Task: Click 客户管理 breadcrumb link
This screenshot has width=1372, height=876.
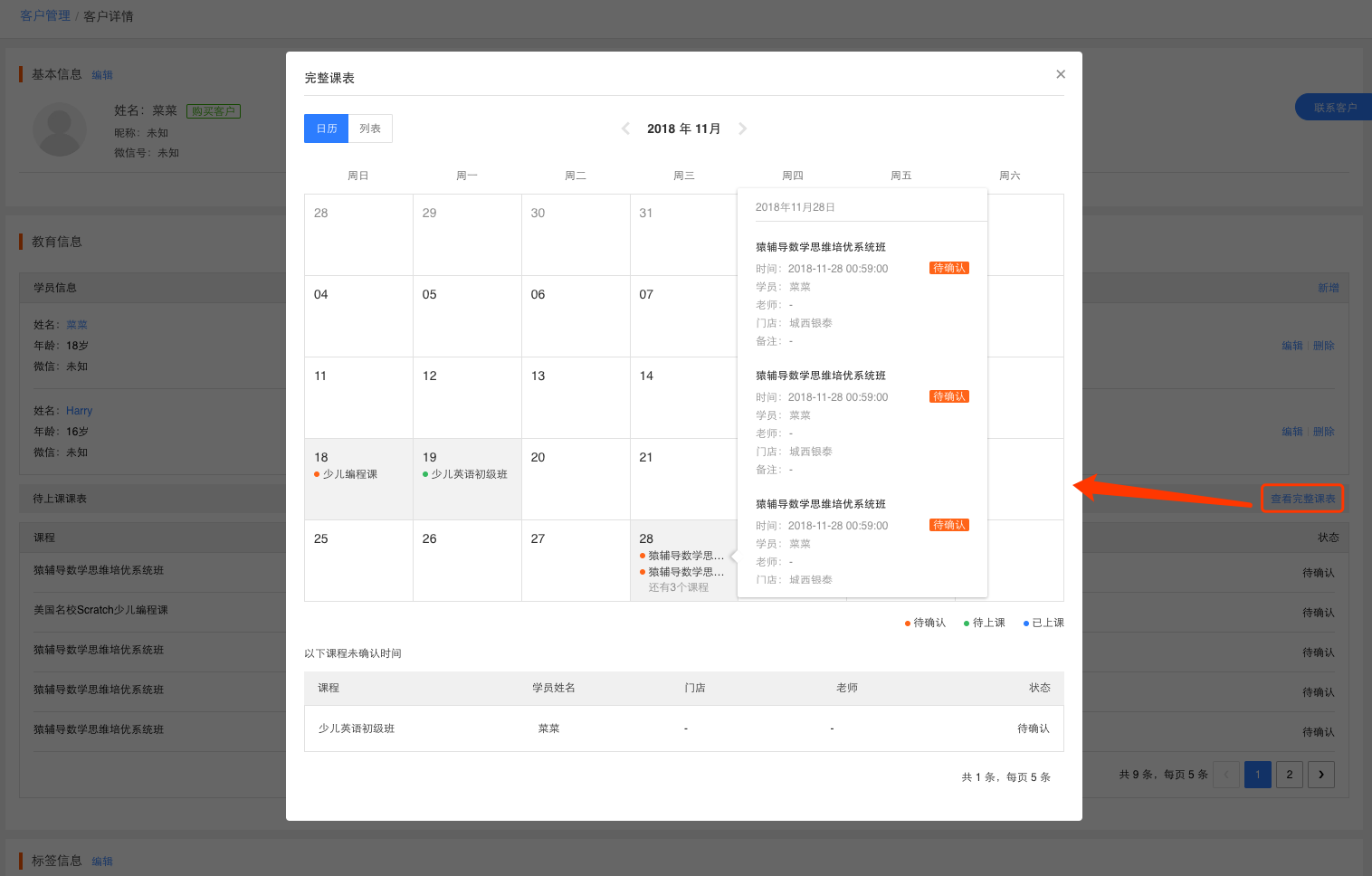Action: (45, 15)
